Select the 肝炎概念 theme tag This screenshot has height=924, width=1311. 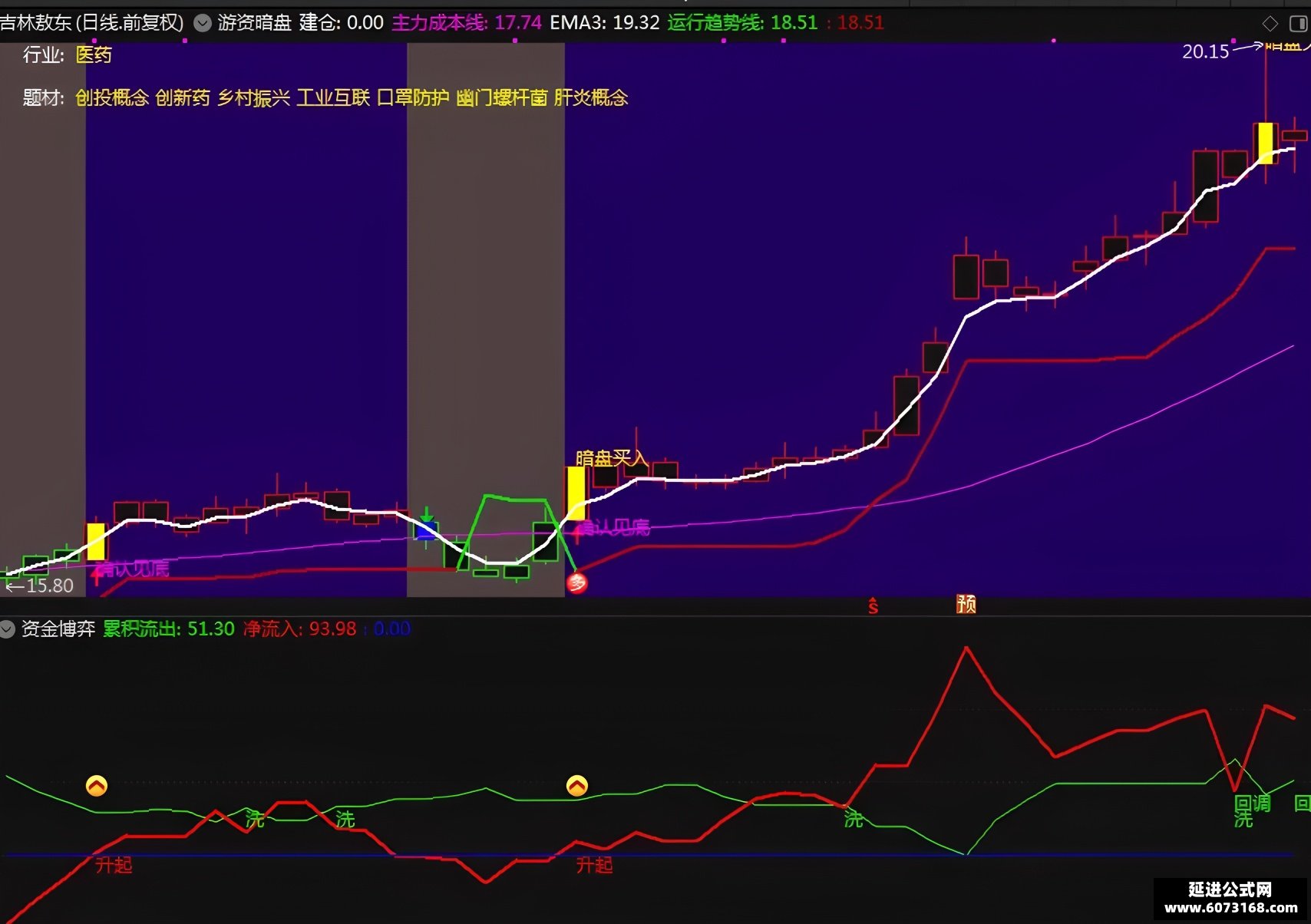[x=591, y=97]
